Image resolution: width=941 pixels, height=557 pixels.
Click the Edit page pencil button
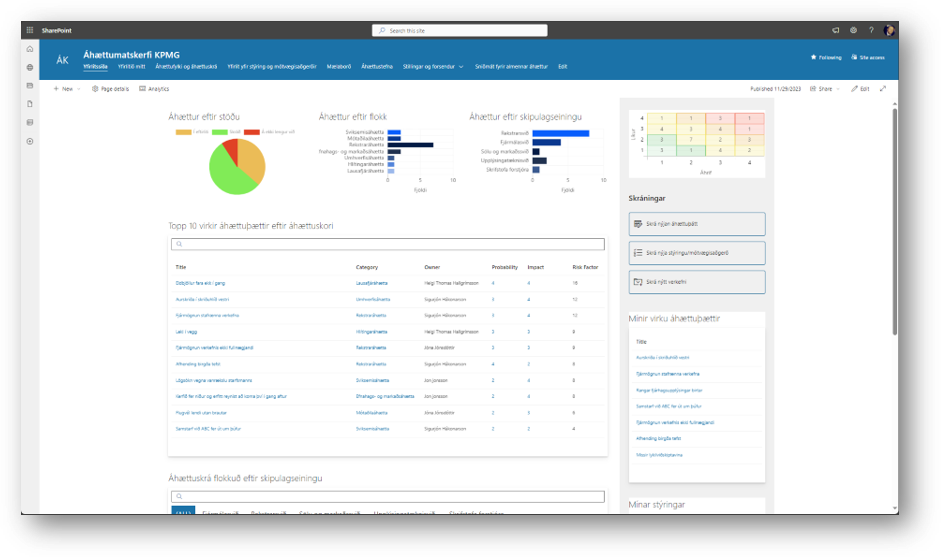(860, 89)
